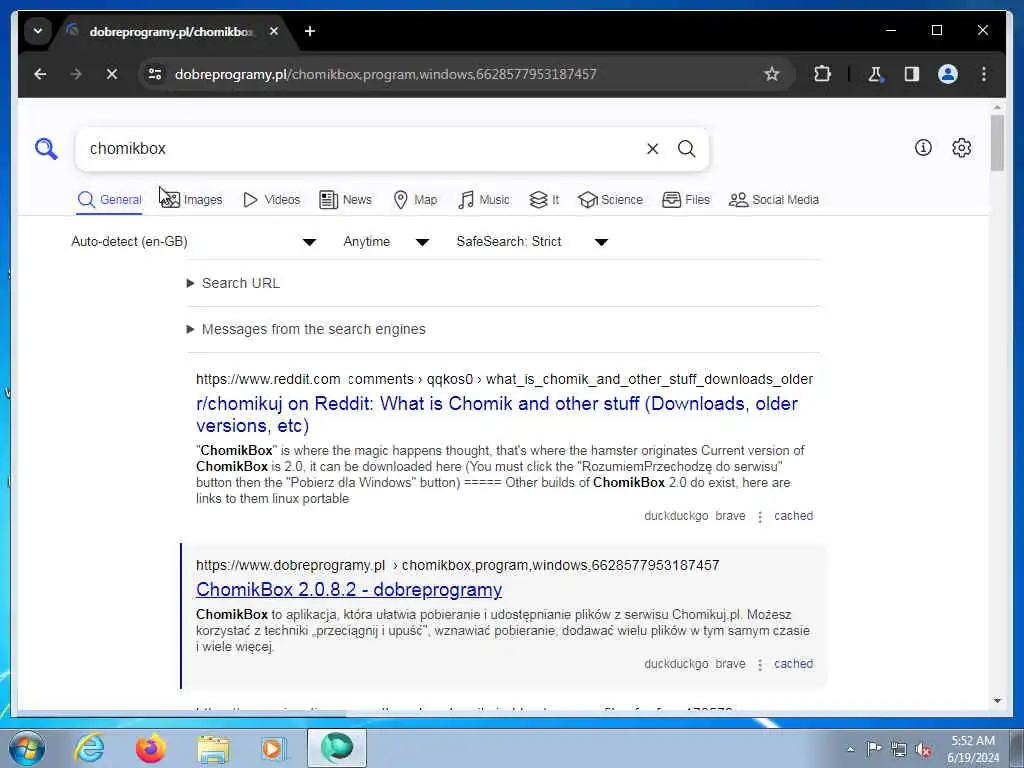Click the muted volume tray icon
Screen dimensions: 1024x768
click(923, 750)
